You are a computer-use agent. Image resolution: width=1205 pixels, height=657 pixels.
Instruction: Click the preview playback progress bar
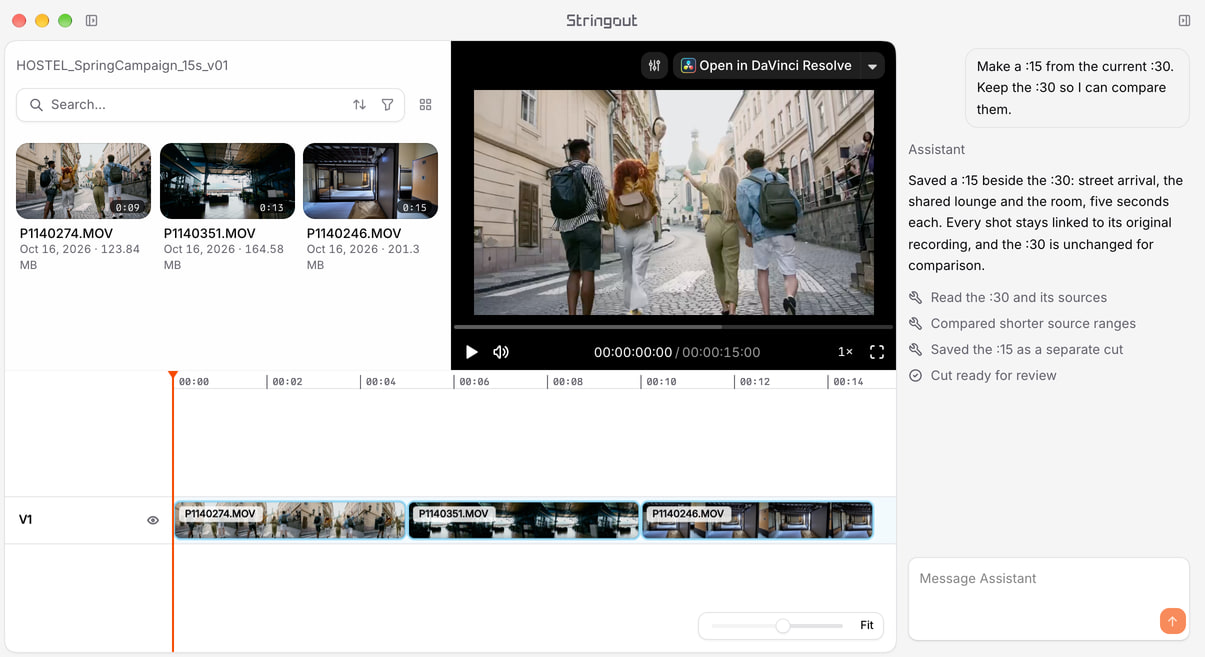(x=673, y=327)
